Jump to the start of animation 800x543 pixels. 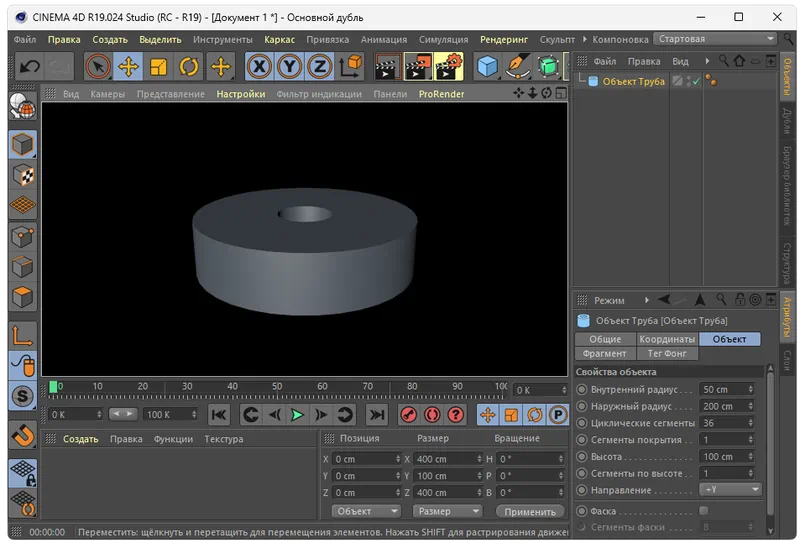[219, 414]
